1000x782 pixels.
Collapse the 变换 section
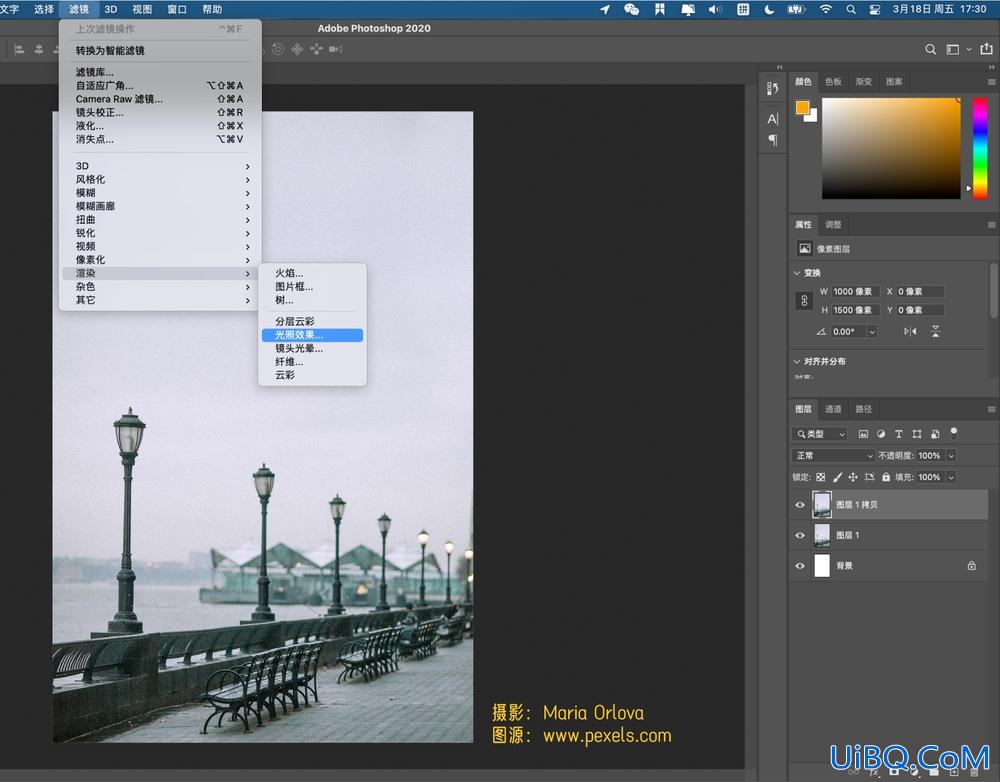pos(797,273)
